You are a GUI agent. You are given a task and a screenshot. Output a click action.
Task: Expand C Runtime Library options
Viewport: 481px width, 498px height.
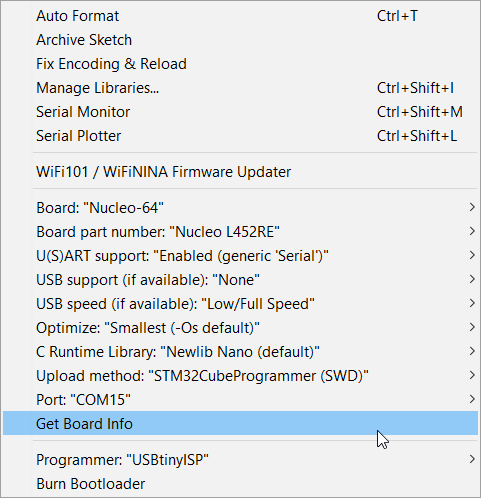(x=240, y=352)
